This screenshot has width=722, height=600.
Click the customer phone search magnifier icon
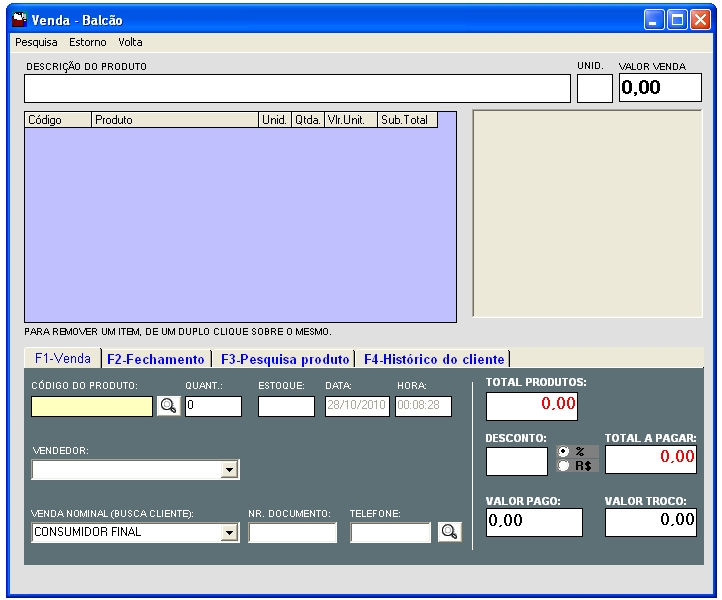click(x=450, y=532)
